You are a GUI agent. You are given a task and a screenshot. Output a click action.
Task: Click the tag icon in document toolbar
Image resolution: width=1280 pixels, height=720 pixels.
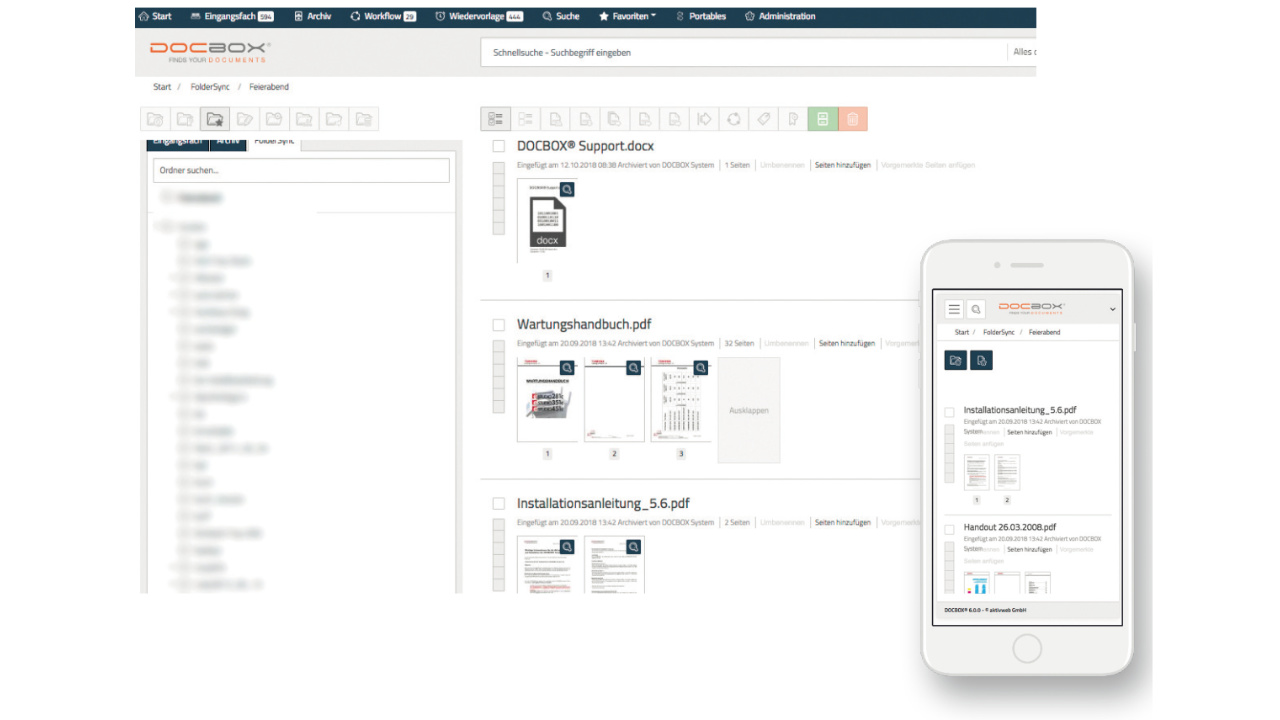click(763, 119)
